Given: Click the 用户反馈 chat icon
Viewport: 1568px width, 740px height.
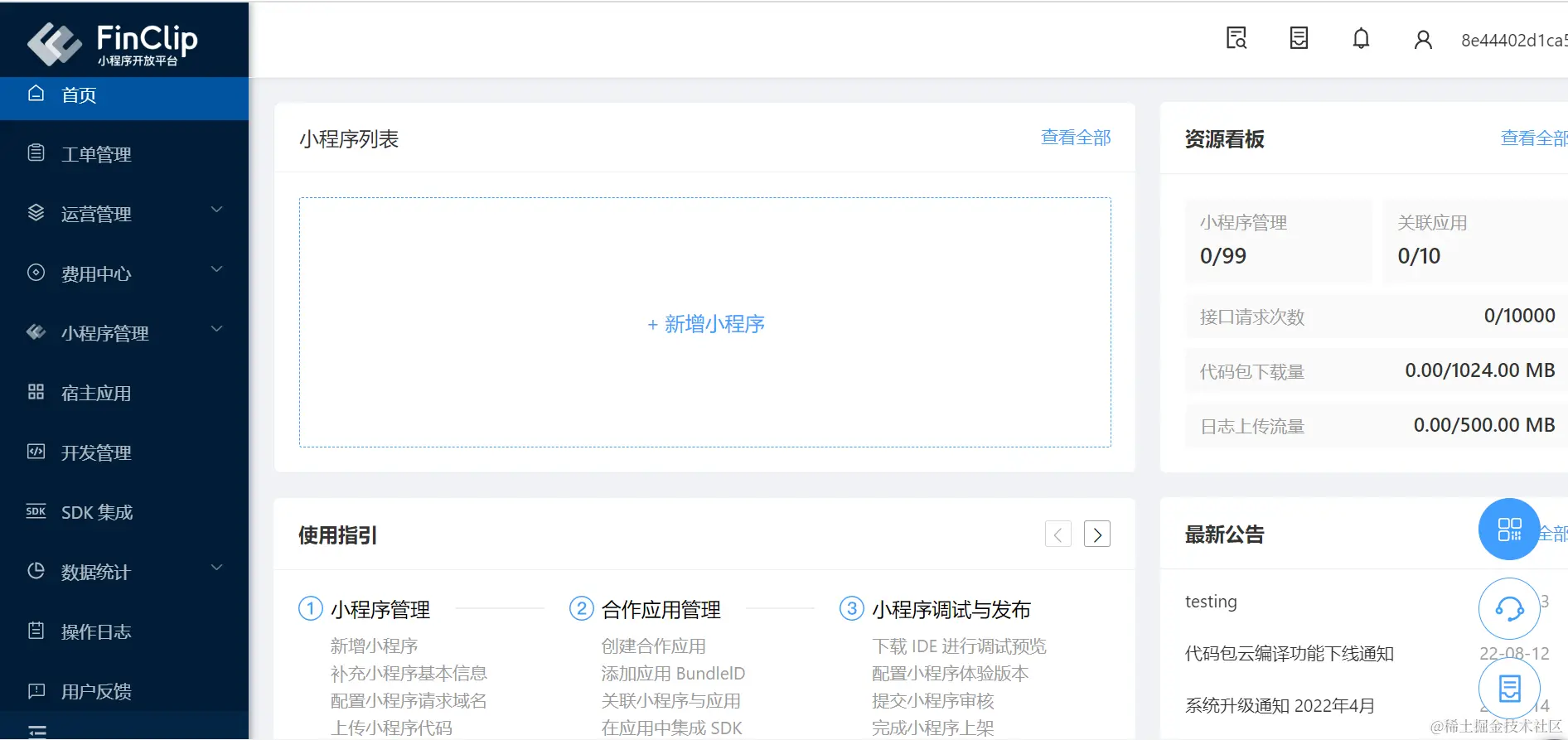Looking at the screenshot, I should 36,690.
